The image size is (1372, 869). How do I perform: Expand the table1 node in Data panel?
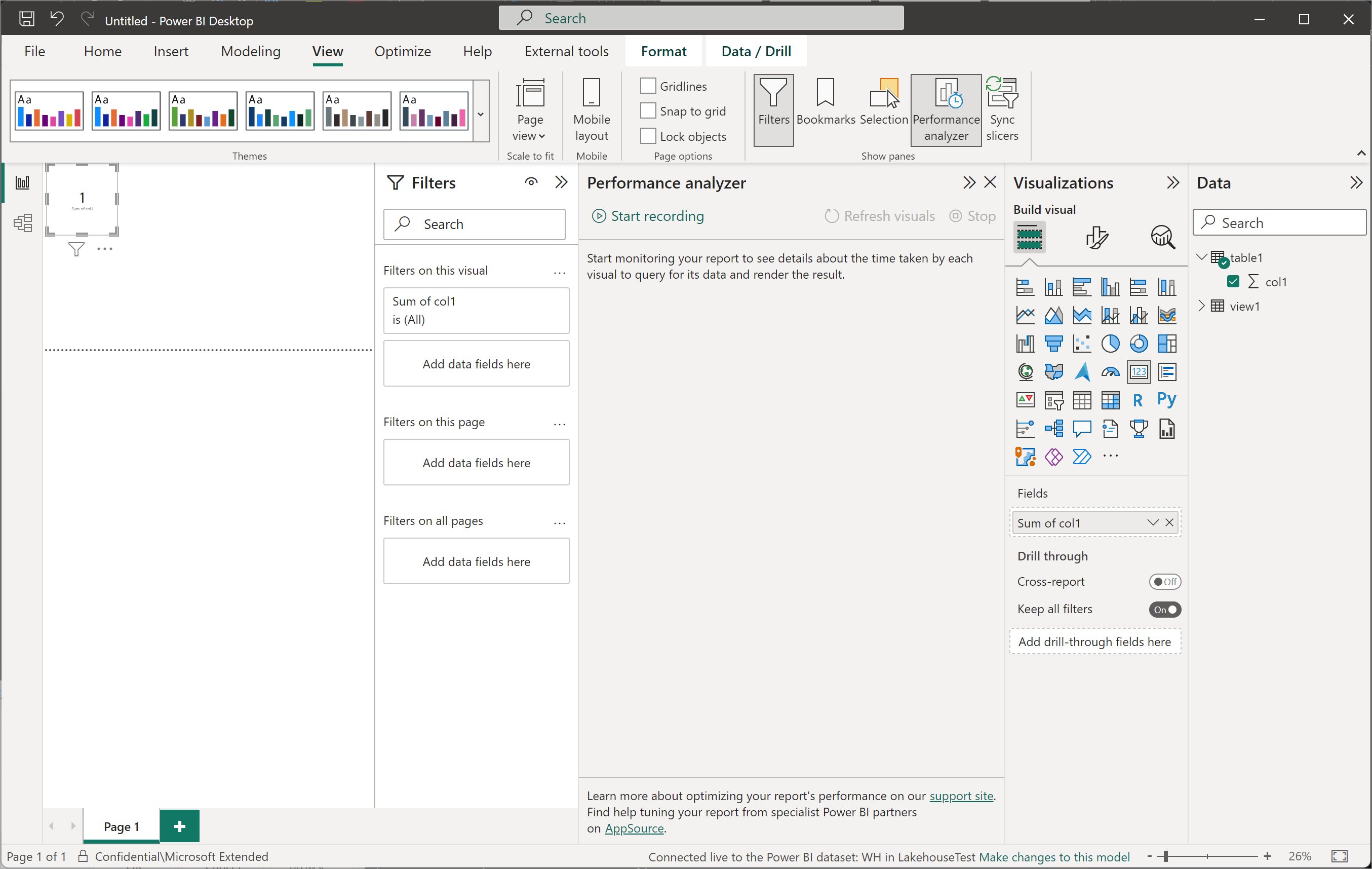(1202, 257)
